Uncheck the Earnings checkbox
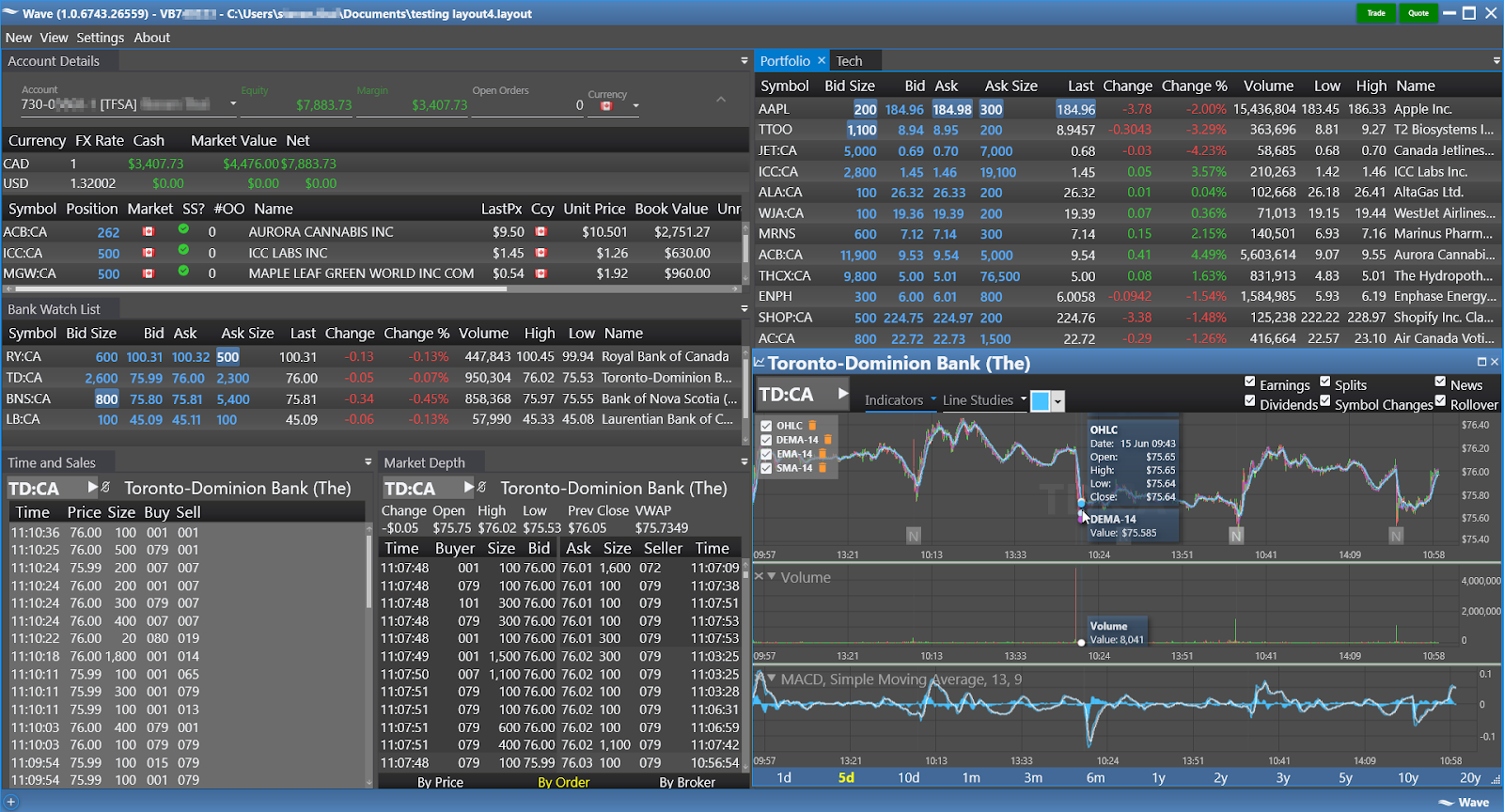Viewport: 1504px width, 812px height. 1250,382
